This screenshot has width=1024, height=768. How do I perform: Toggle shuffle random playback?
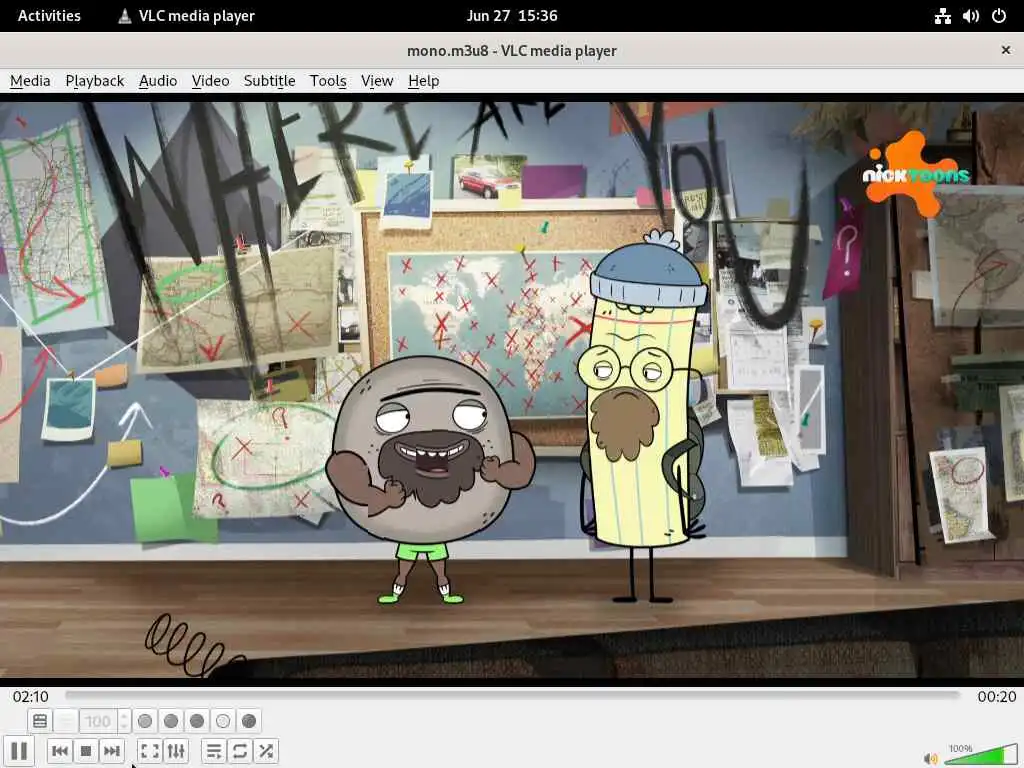(x=266, y=751)
